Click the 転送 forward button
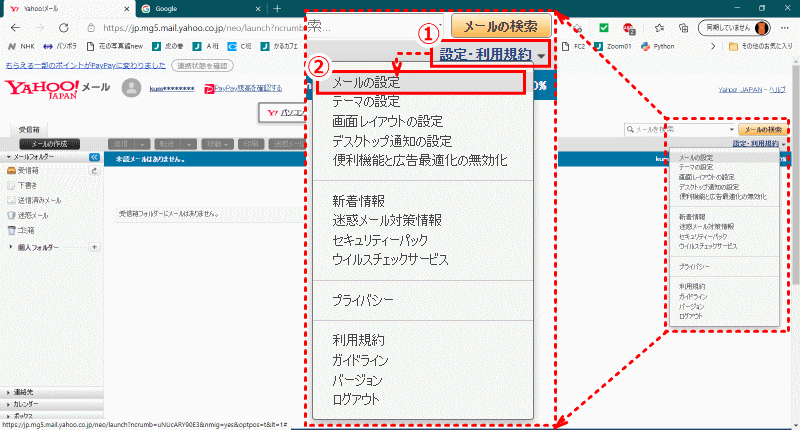This screenshot has height=430, width=800. [x=168, y=144]
